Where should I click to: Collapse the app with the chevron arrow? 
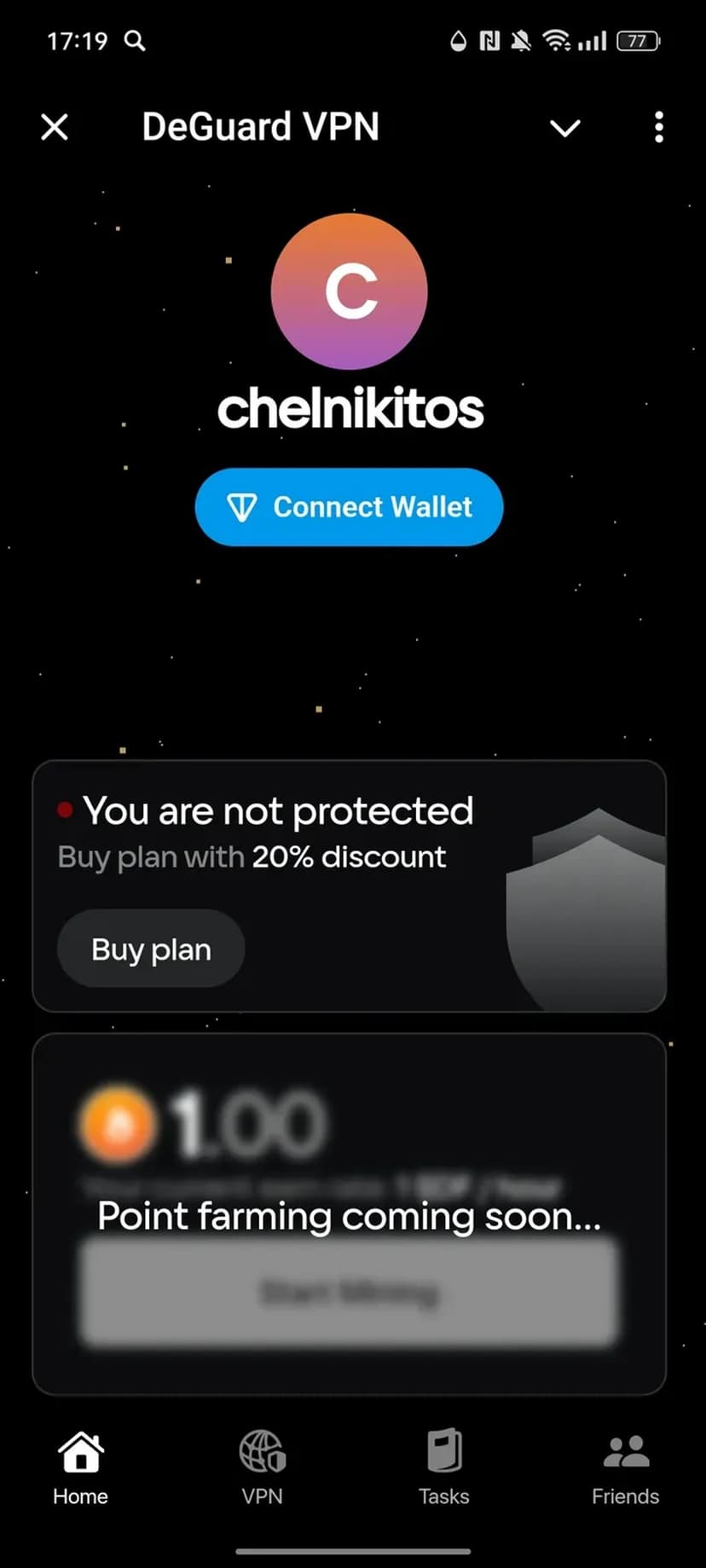(x=564, y=129)
